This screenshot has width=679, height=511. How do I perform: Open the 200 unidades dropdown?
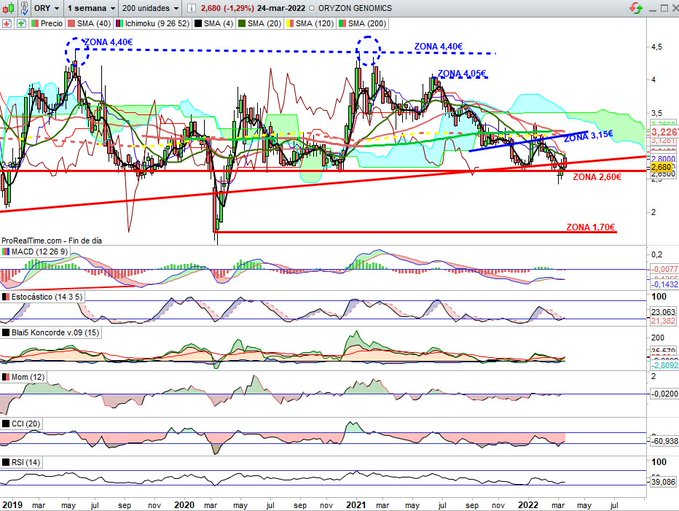click(150, 8)
